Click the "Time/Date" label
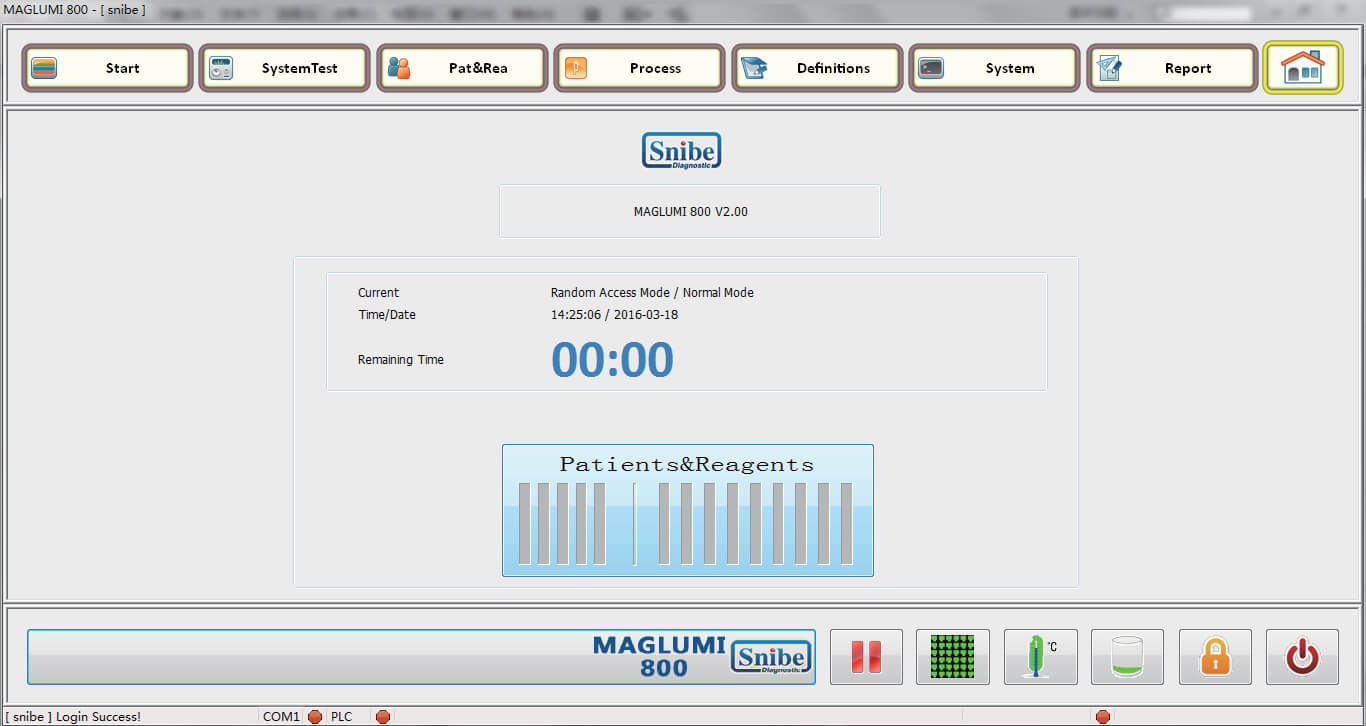Image resolution: width=1366 pixels, height=726 pixels. [x=387, y=315]
